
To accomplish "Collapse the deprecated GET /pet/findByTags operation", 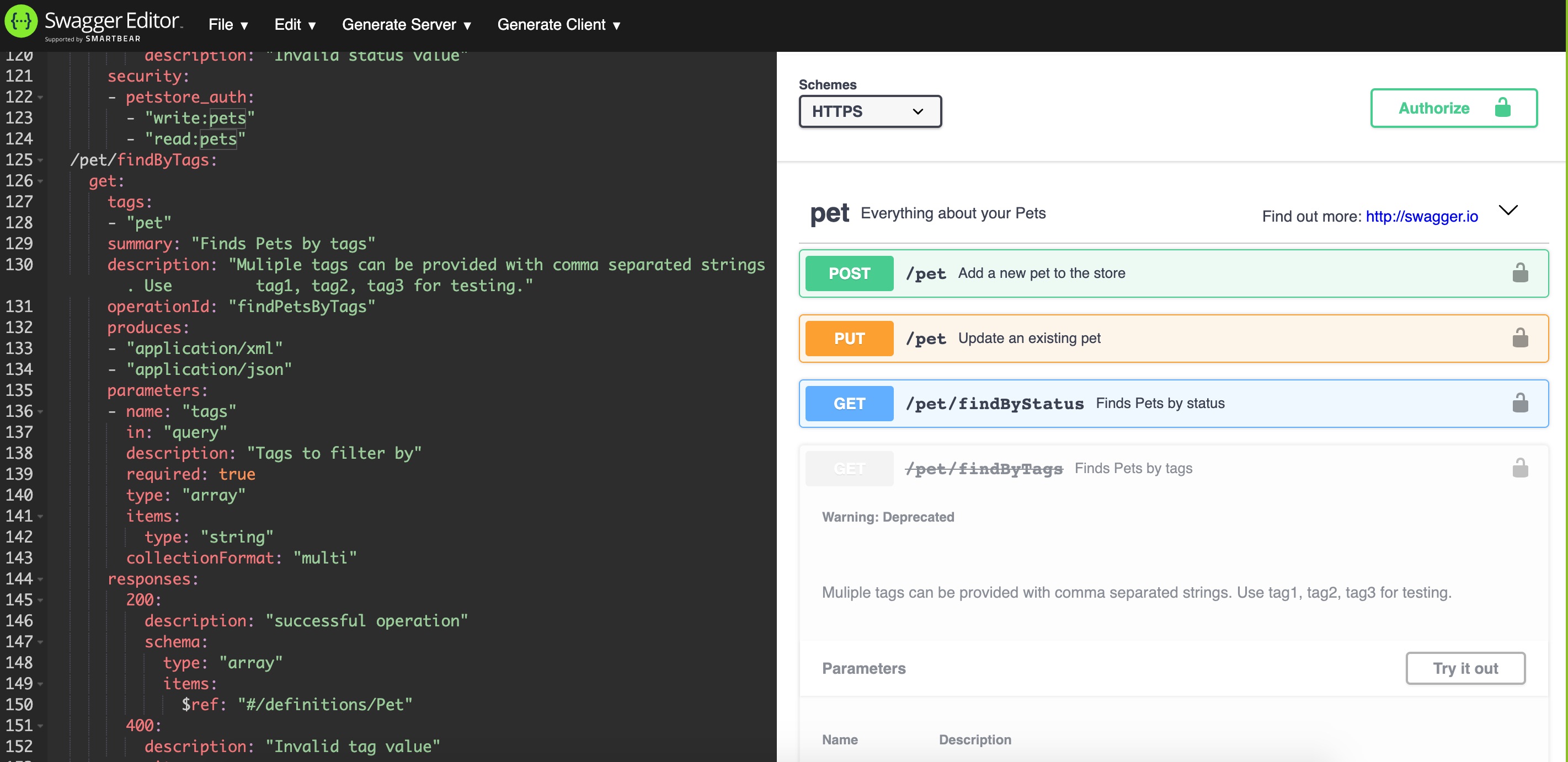I will point(1173,468).
